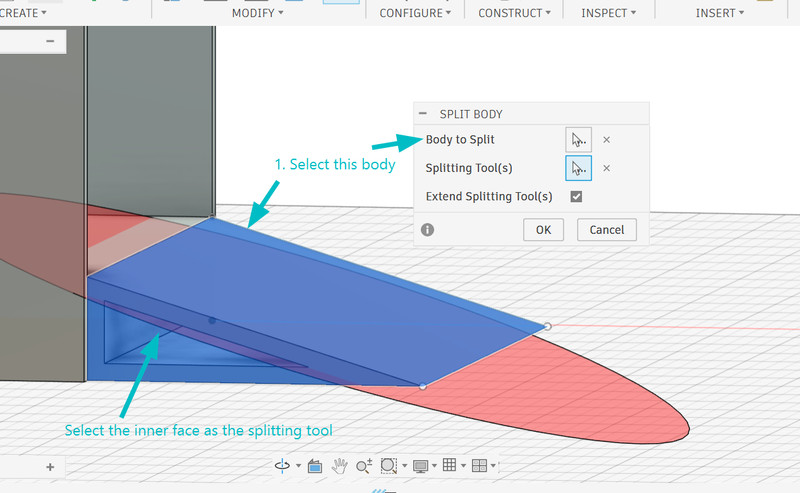This screenshot has width=800, height=493.
Task: Select the Orbit navigation tool
Action: point(282,465)
